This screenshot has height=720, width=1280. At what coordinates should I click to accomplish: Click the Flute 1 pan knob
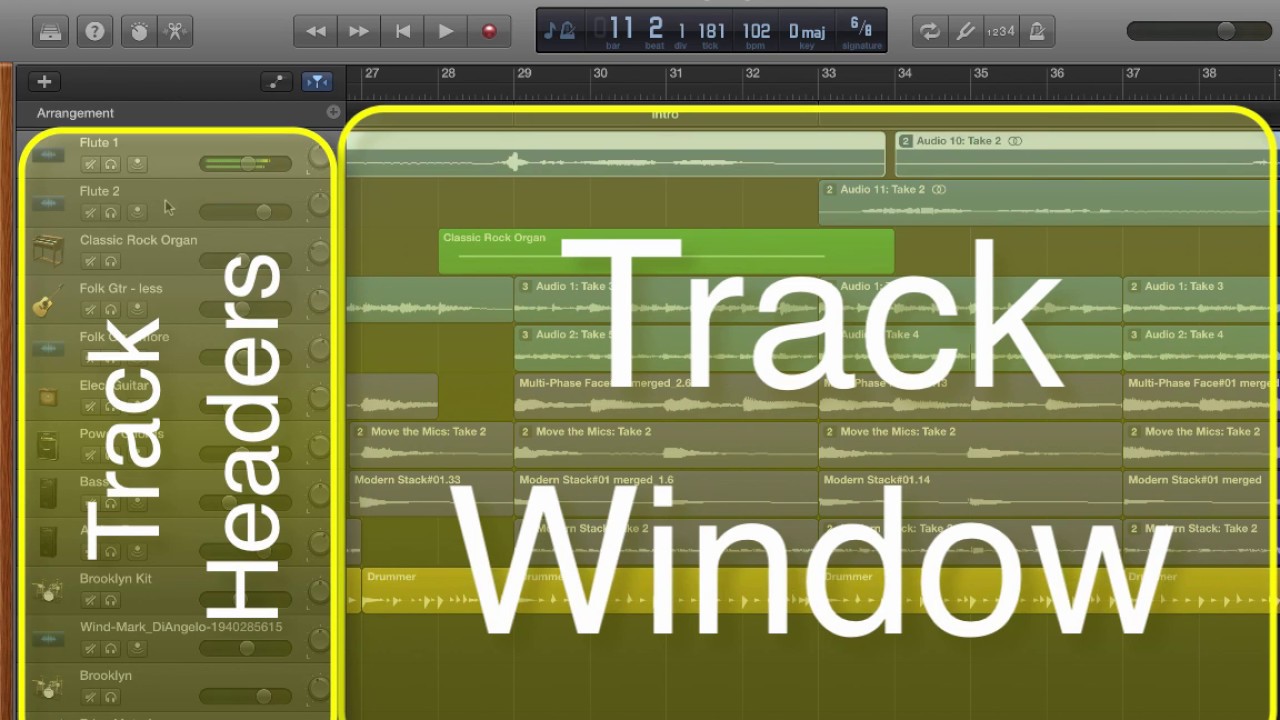coord(319,155)
